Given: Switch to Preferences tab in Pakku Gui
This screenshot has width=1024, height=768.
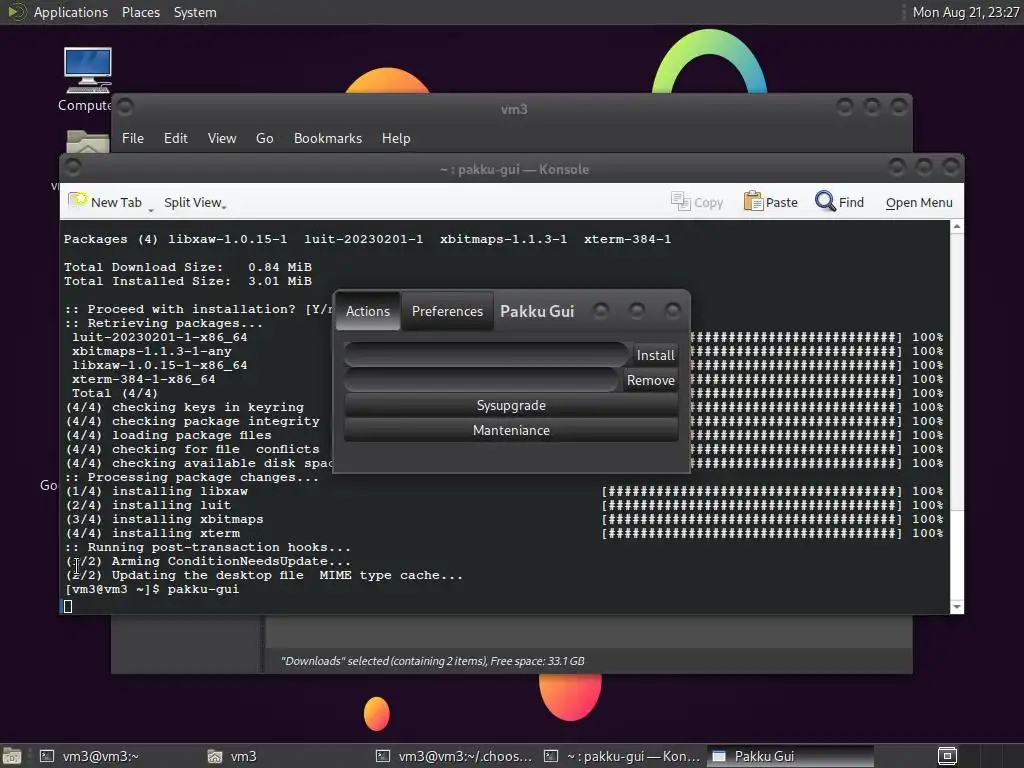Looking at the screenshot, I should click(x=447, y=311).
